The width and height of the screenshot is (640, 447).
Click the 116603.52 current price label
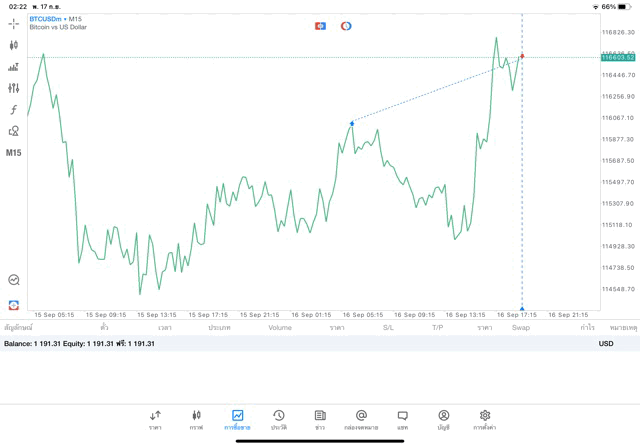(618, 57)
